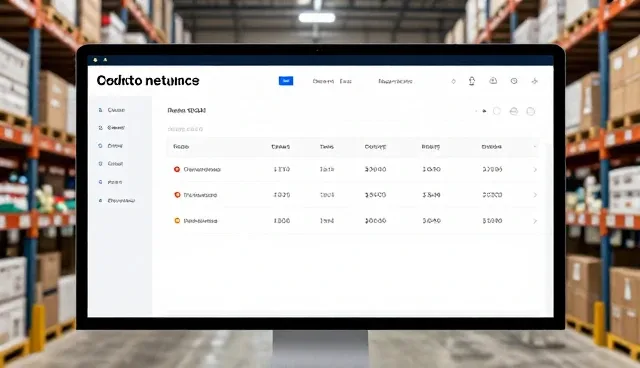This screenshot has width=640, height=368.
Task: Click the middle circle icon above the table
Action: coord(514,111)
